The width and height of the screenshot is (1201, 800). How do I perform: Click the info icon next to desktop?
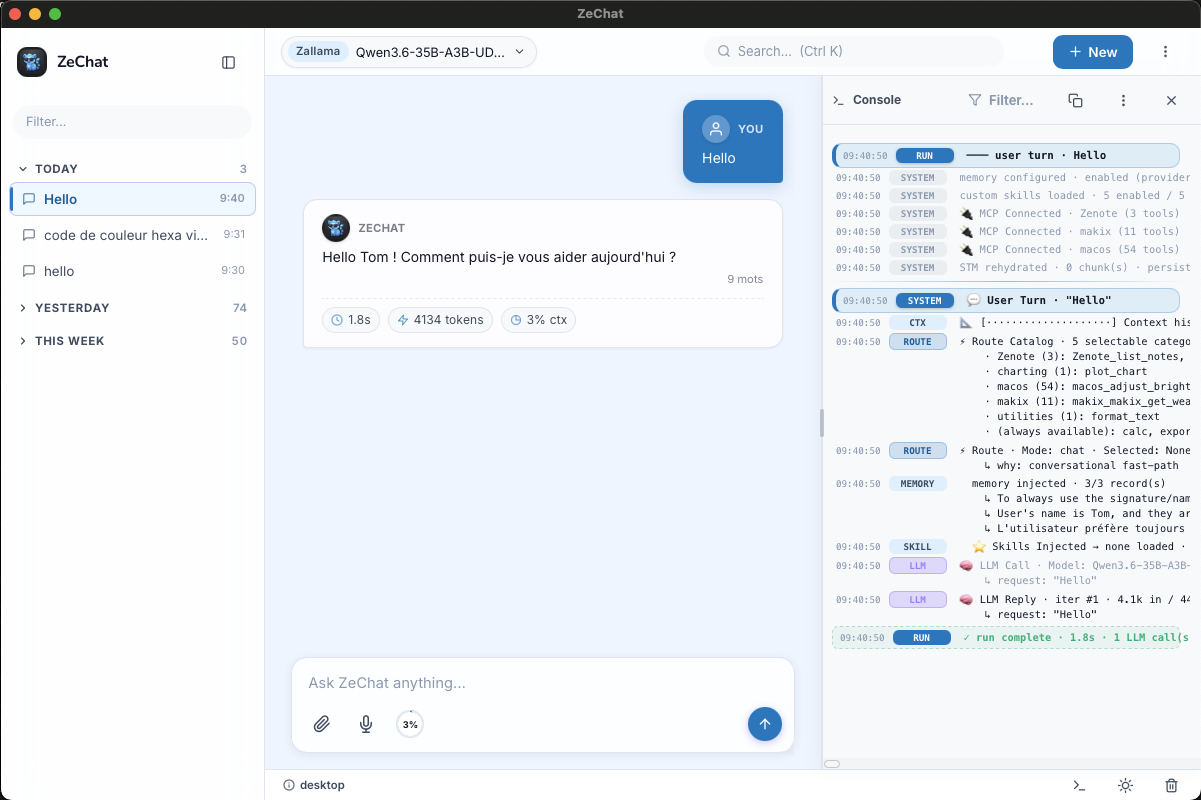click(289, 785)
